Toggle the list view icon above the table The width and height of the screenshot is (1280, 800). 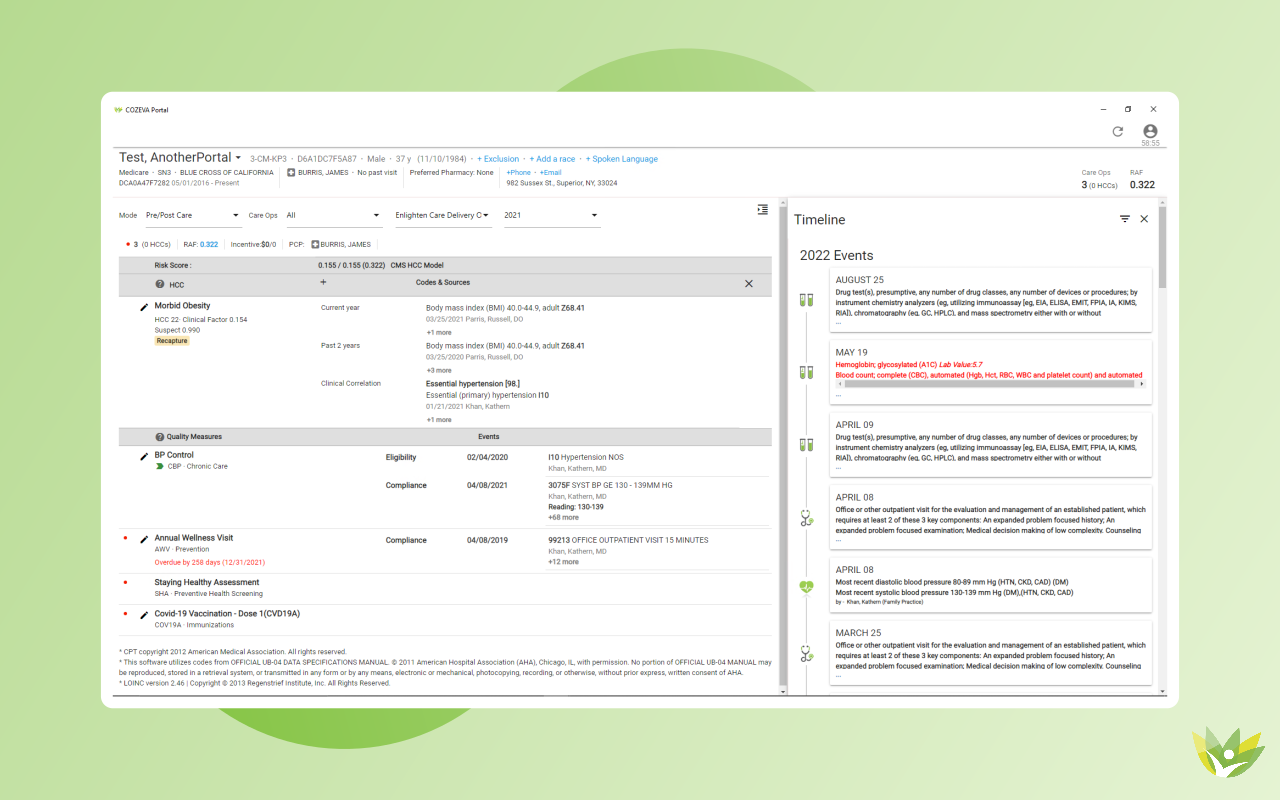coord(762,210)
